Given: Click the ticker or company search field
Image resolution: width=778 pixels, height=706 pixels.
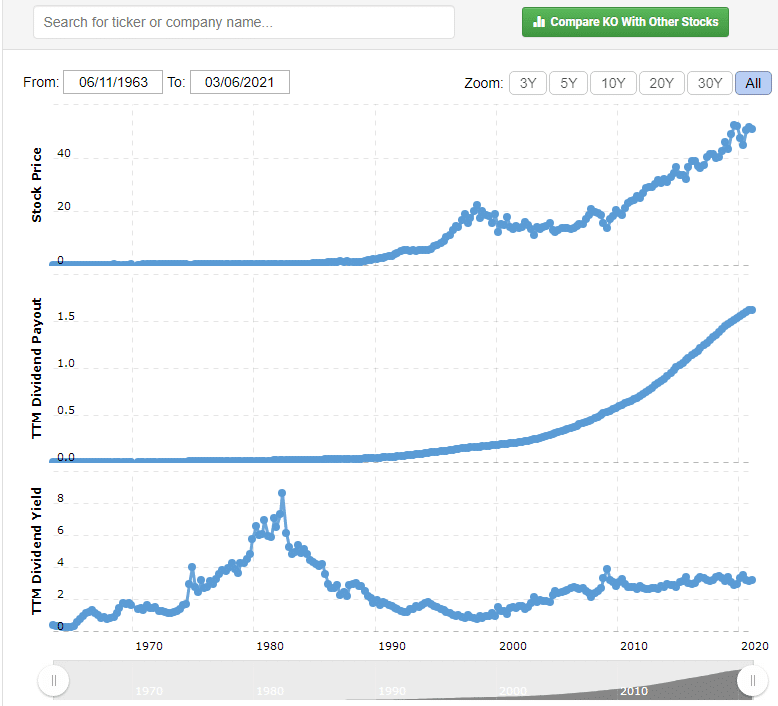Looking at the screenshot, I should [243, 22].
